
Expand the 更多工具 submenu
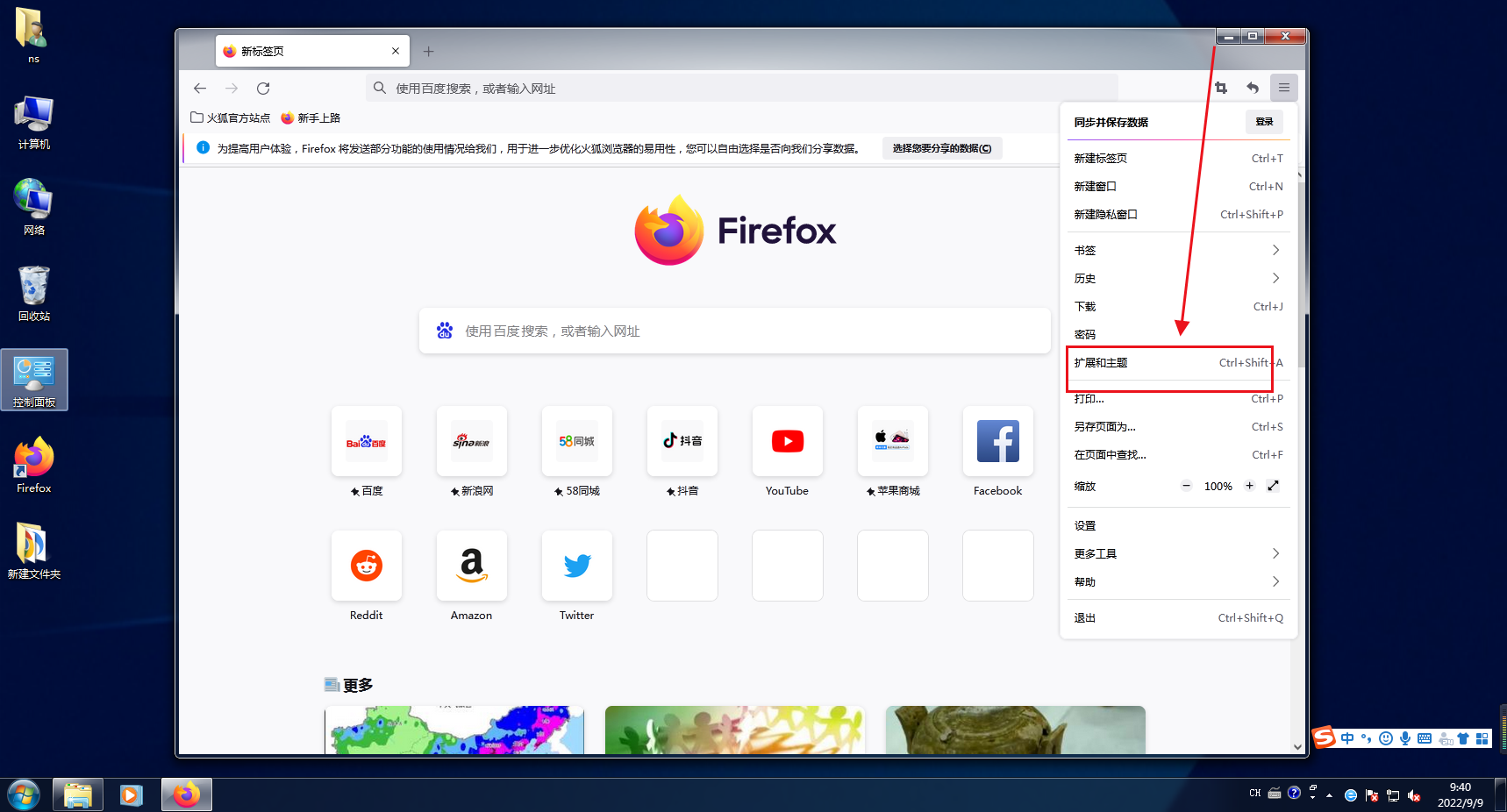(1178, 553)
